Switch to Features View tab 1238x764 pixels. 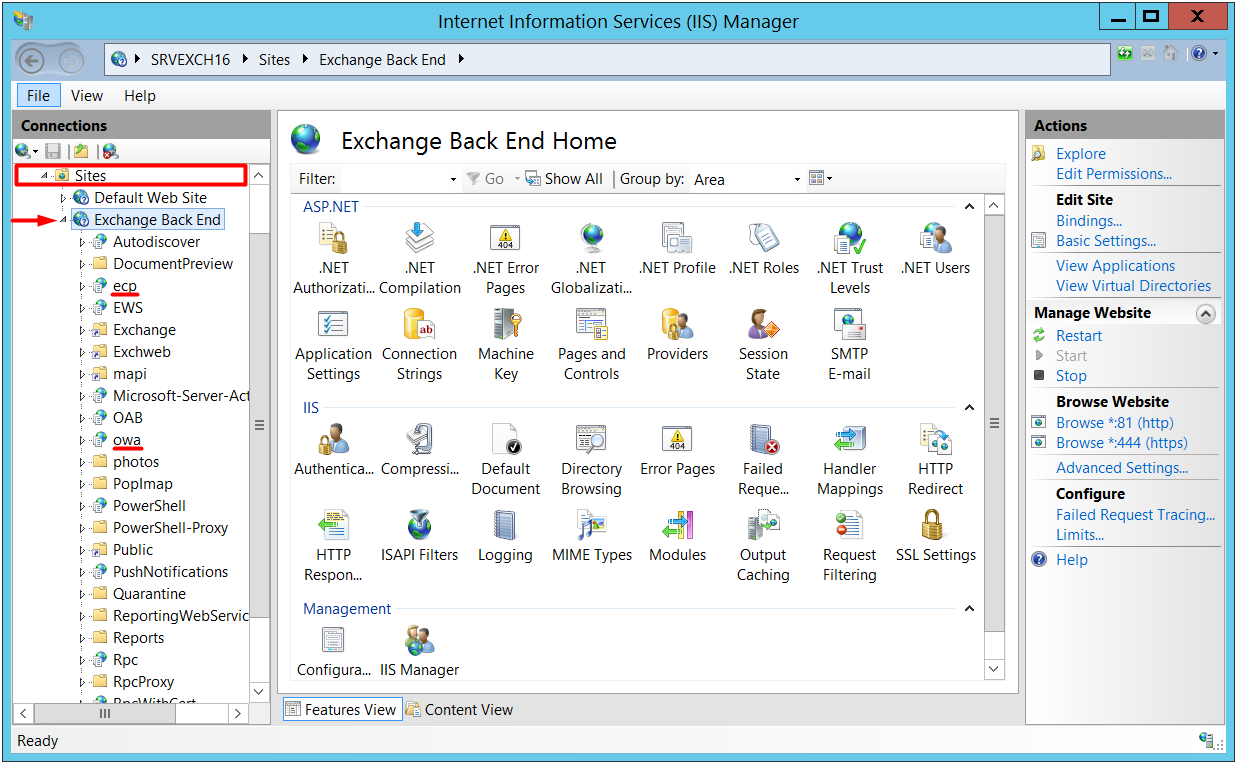pyautogui.click(x=341, y=710)
